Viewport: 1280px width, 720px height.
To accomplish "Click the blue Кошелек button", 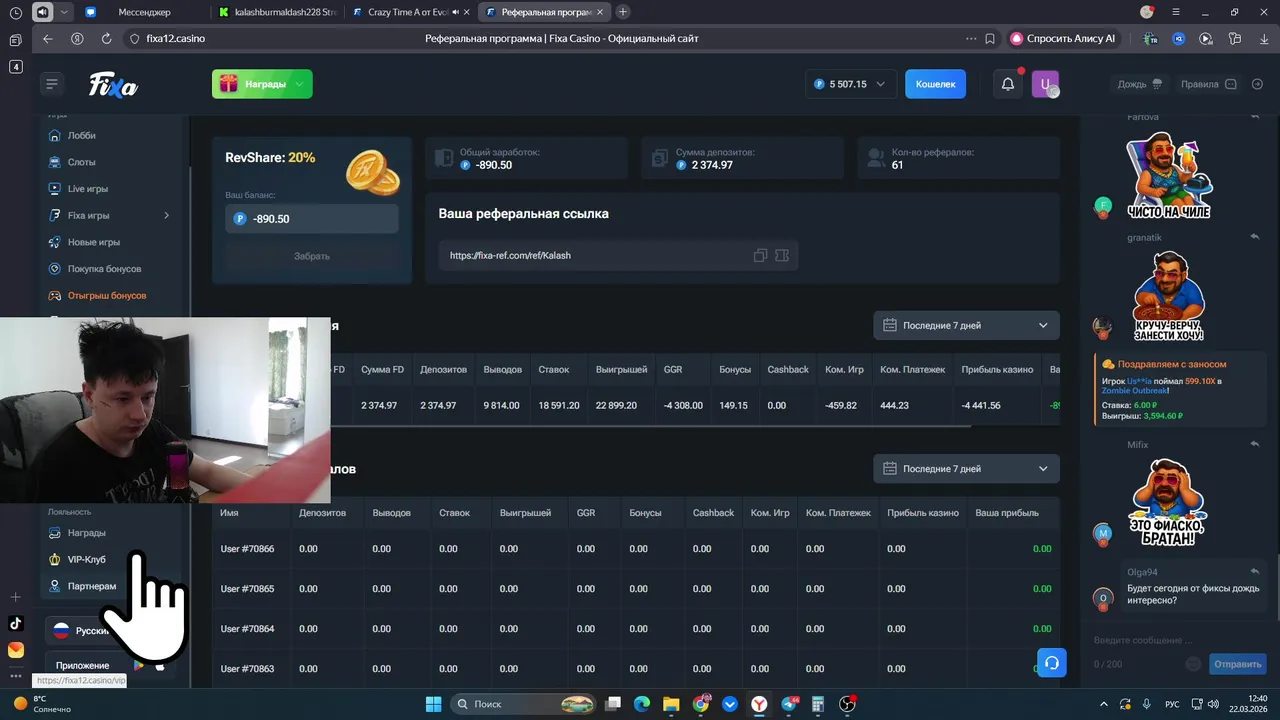I will [x=935, y=84].
